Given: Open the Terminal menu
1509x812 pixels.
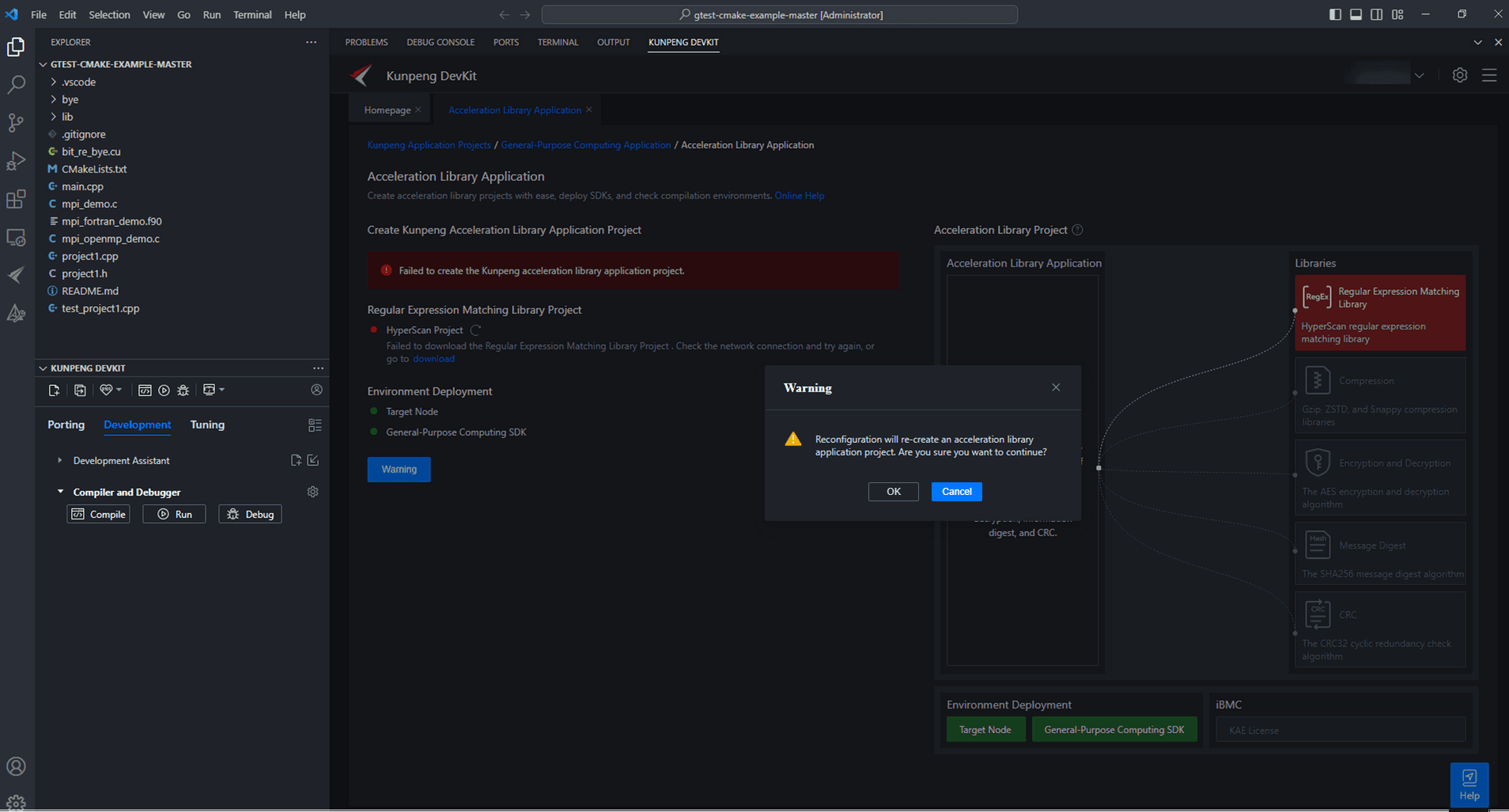Looking at the screenshot, I should [x=252, y=14].
